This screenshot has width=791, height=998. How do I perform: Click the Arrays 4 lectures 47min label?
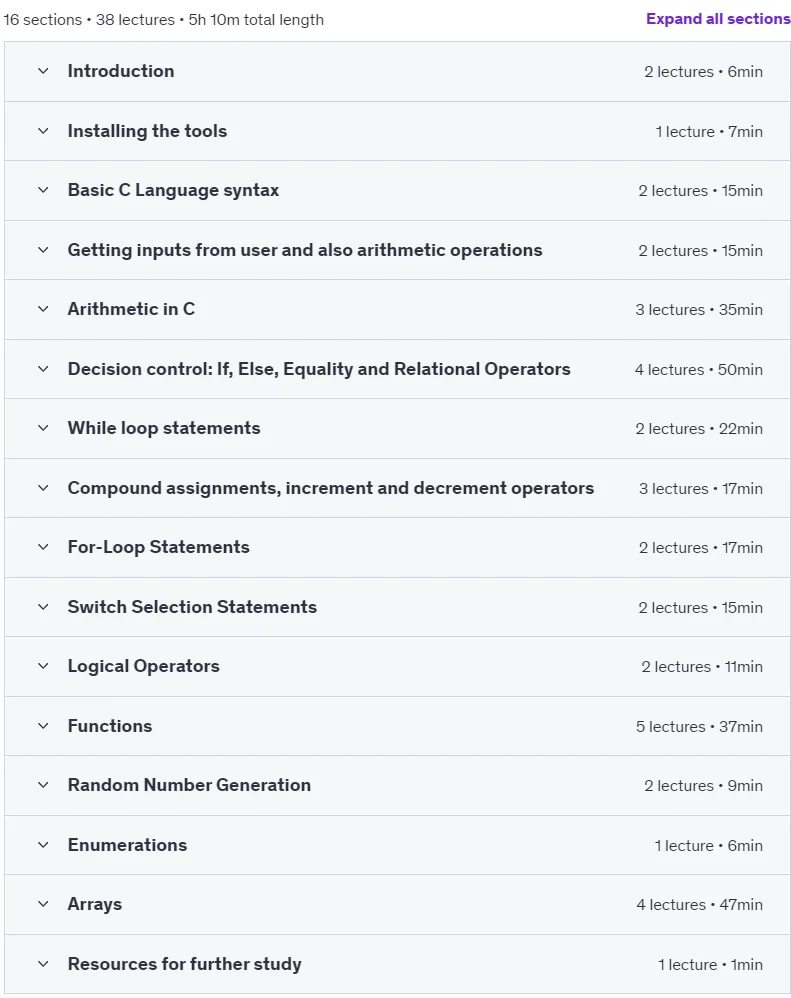tap(699, 904)
